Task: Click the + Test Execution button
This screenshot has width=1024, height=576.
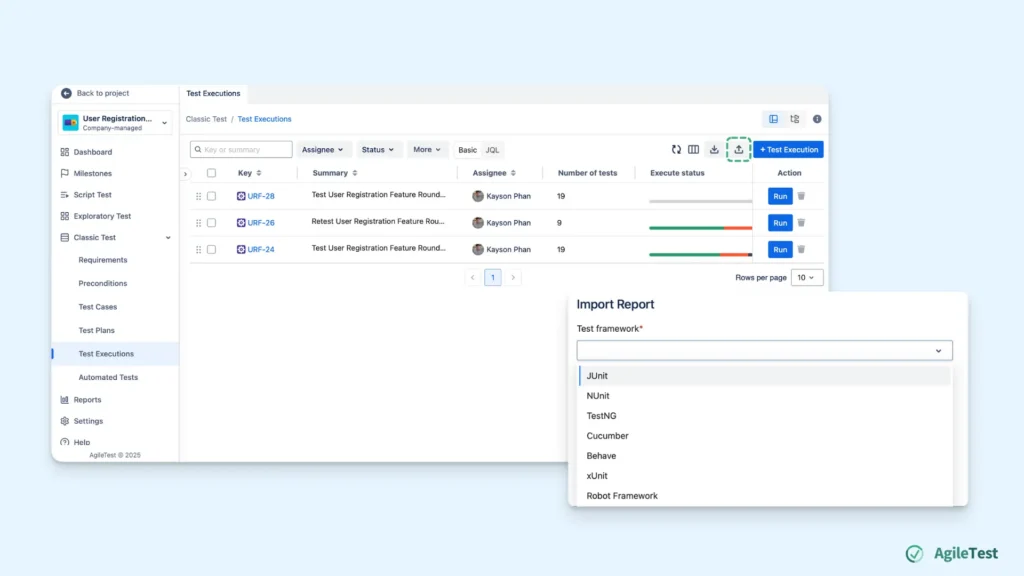Action: pos(788,150)
